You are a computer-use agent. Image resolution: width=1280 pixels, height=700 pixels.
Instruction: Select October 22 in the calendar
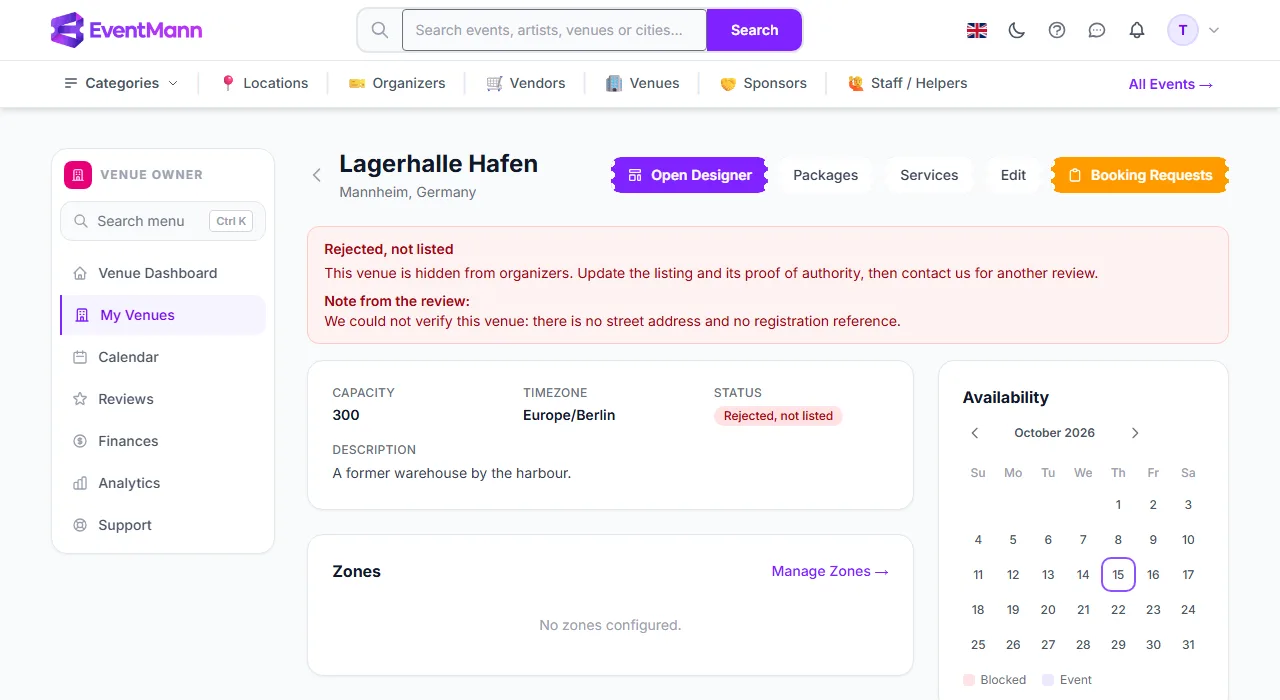1118,610
